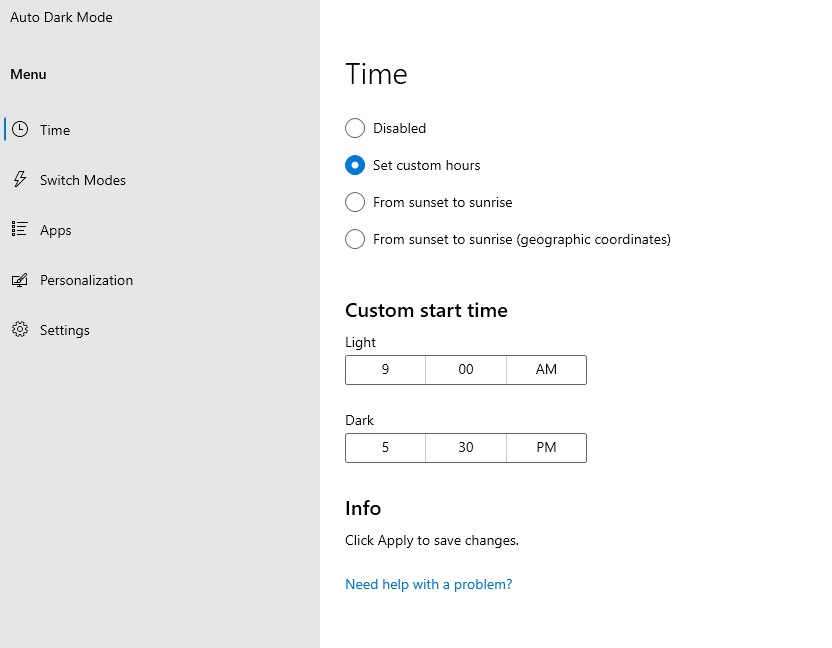
Task: Click the Dark hour field showing 5
Action: 385,447
